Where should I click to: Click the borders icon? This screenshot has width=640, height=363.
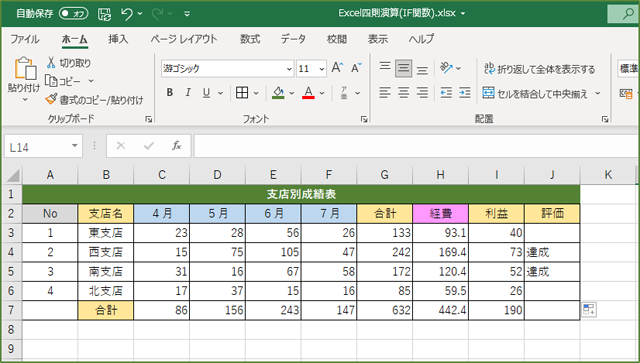[x=242, y=93]
